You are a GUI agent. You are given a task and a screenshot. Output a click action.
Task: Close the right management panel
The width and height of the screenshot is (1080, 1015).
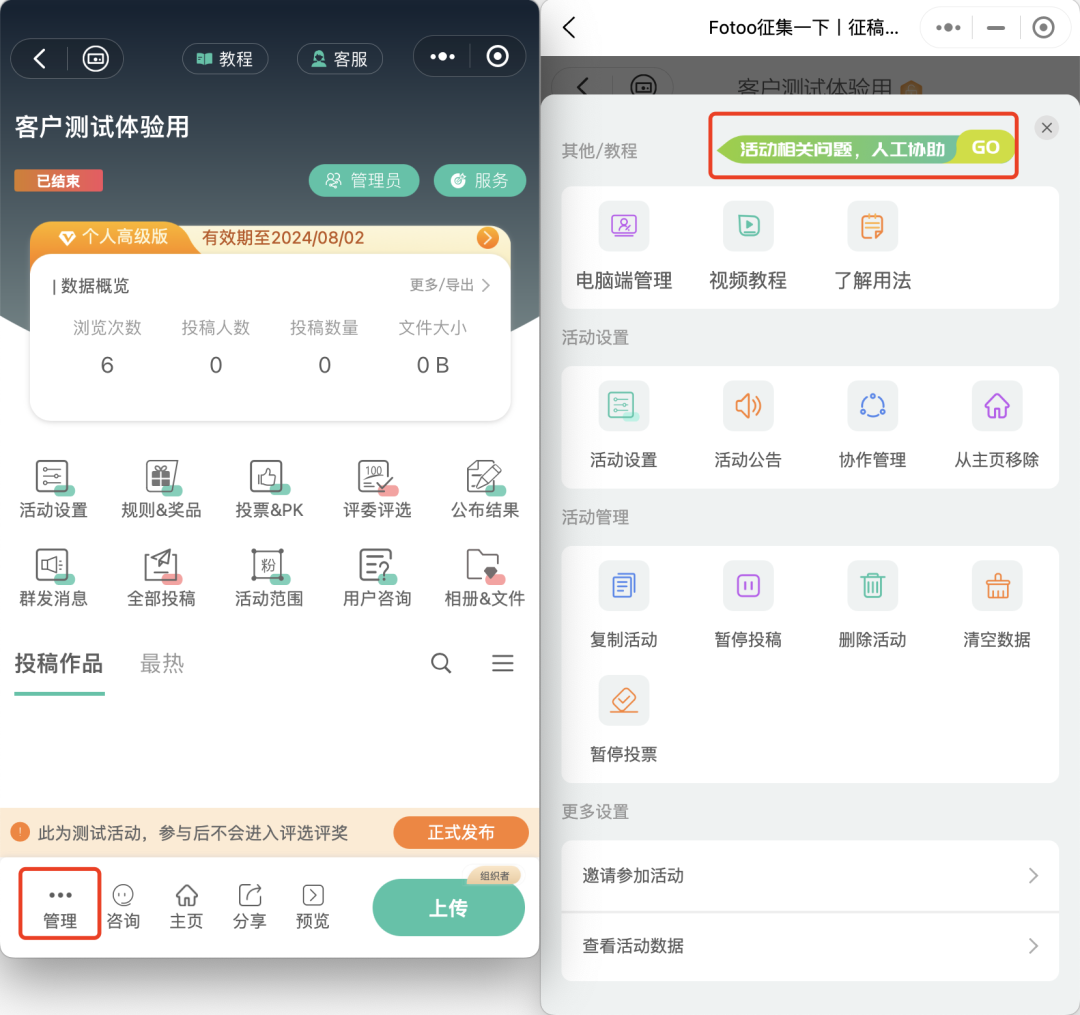(x=1047, y=127)
